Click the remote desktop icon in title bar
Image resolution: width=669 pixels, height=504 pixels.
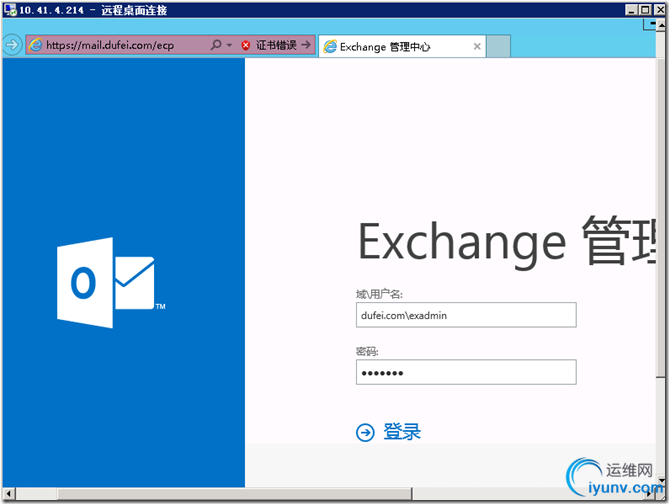point(9,9)
